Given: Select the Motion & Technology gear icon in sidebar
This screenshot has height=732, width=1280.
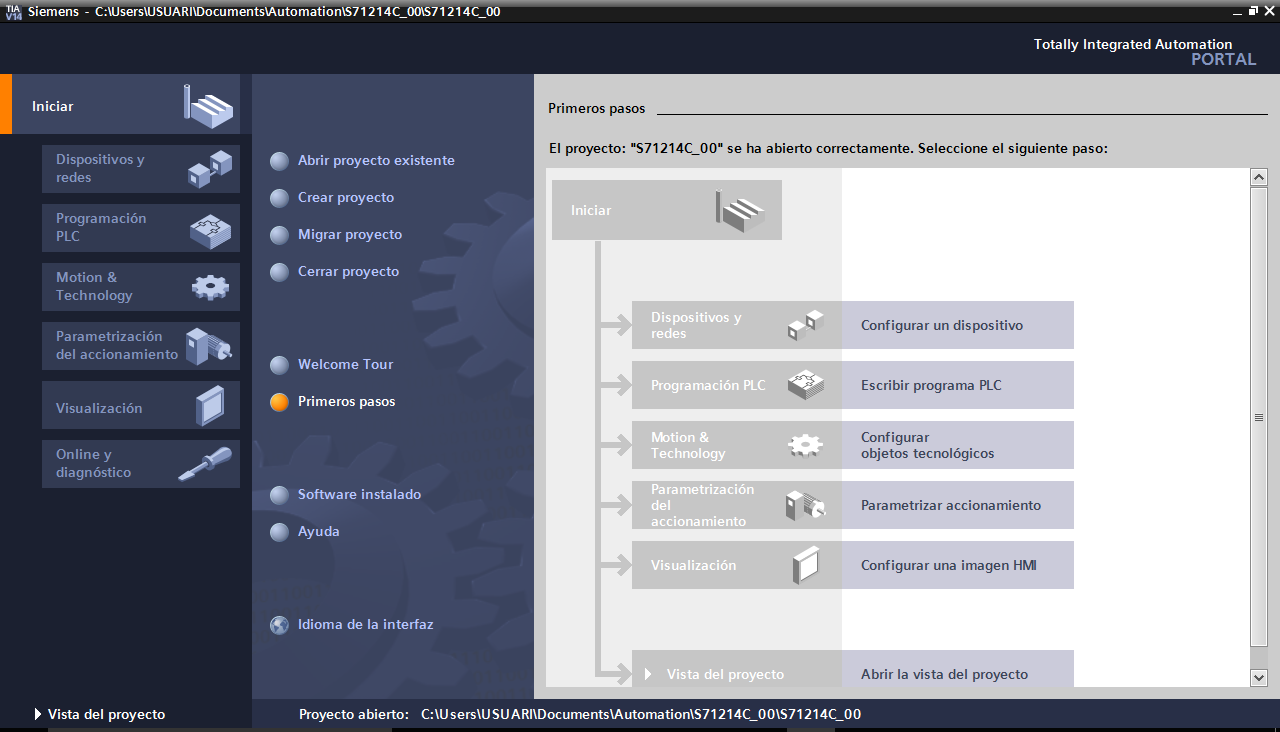Looking at the screenshot, I should click(x=209, y=287).
